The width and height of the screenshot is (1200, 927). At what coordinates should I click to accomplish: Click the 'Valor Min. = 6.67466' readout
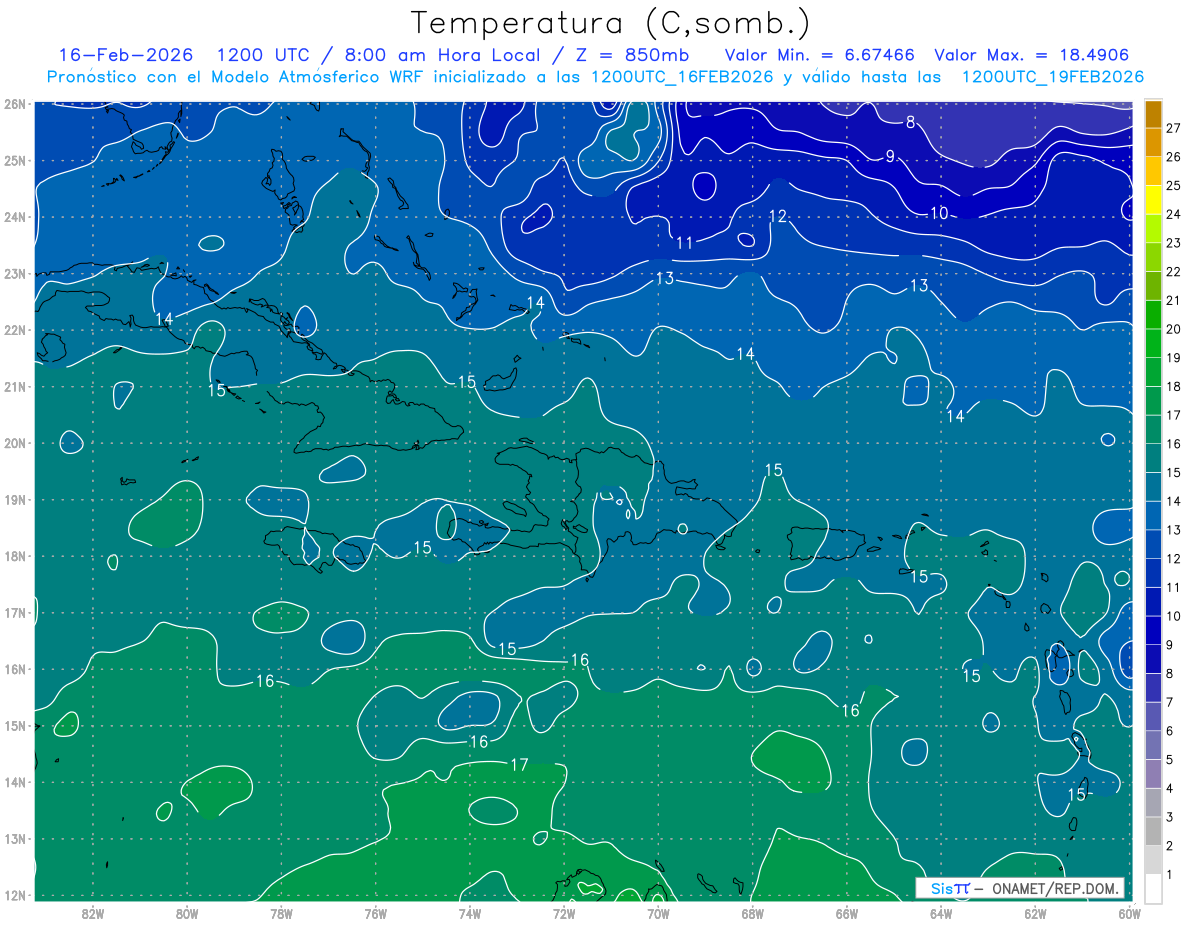pos(822,55)
